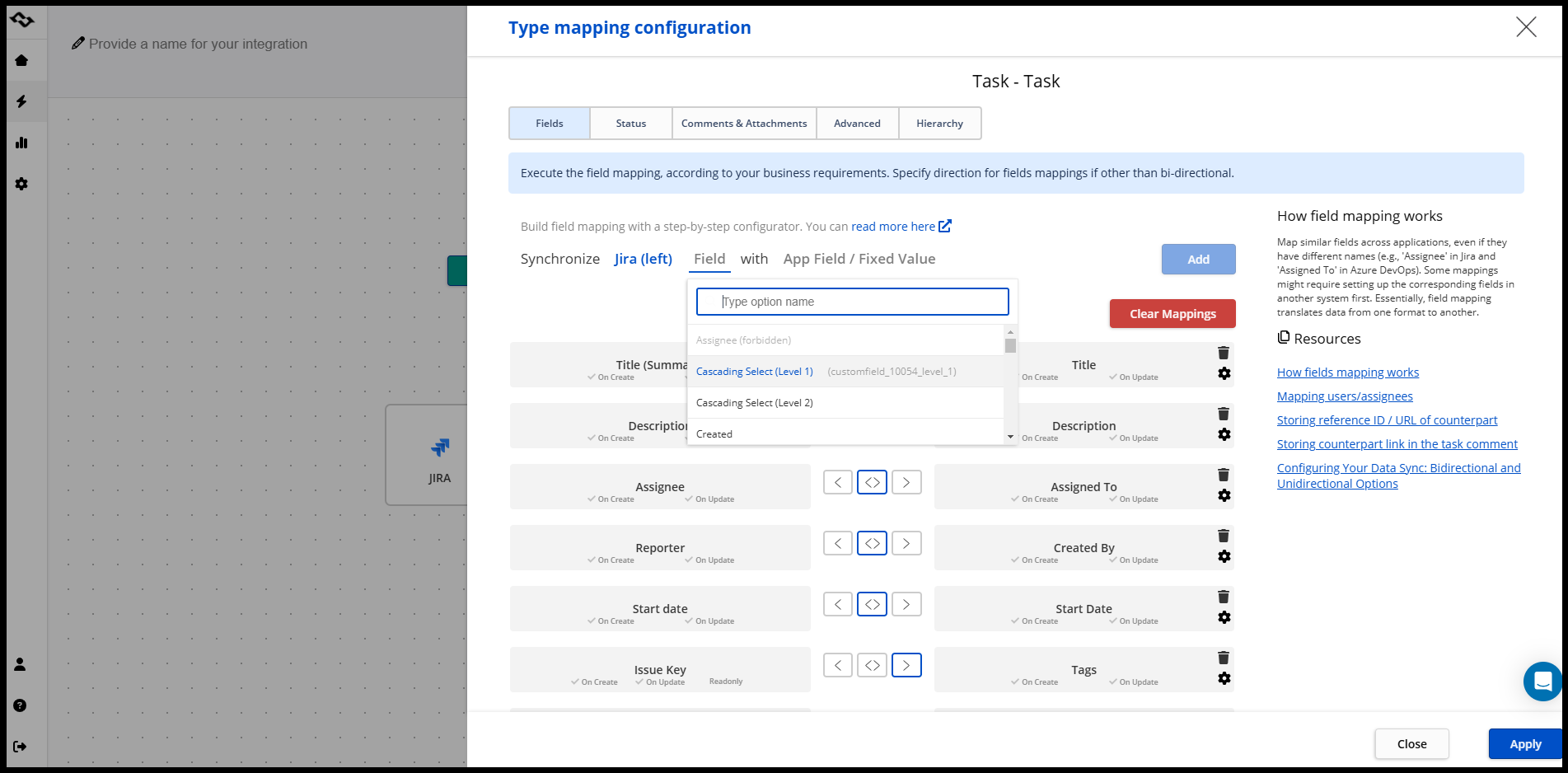The height and width of the screenshot is (773, 1568).
Task: Open settings gear for Reporter mapping
Action: 1224,556
